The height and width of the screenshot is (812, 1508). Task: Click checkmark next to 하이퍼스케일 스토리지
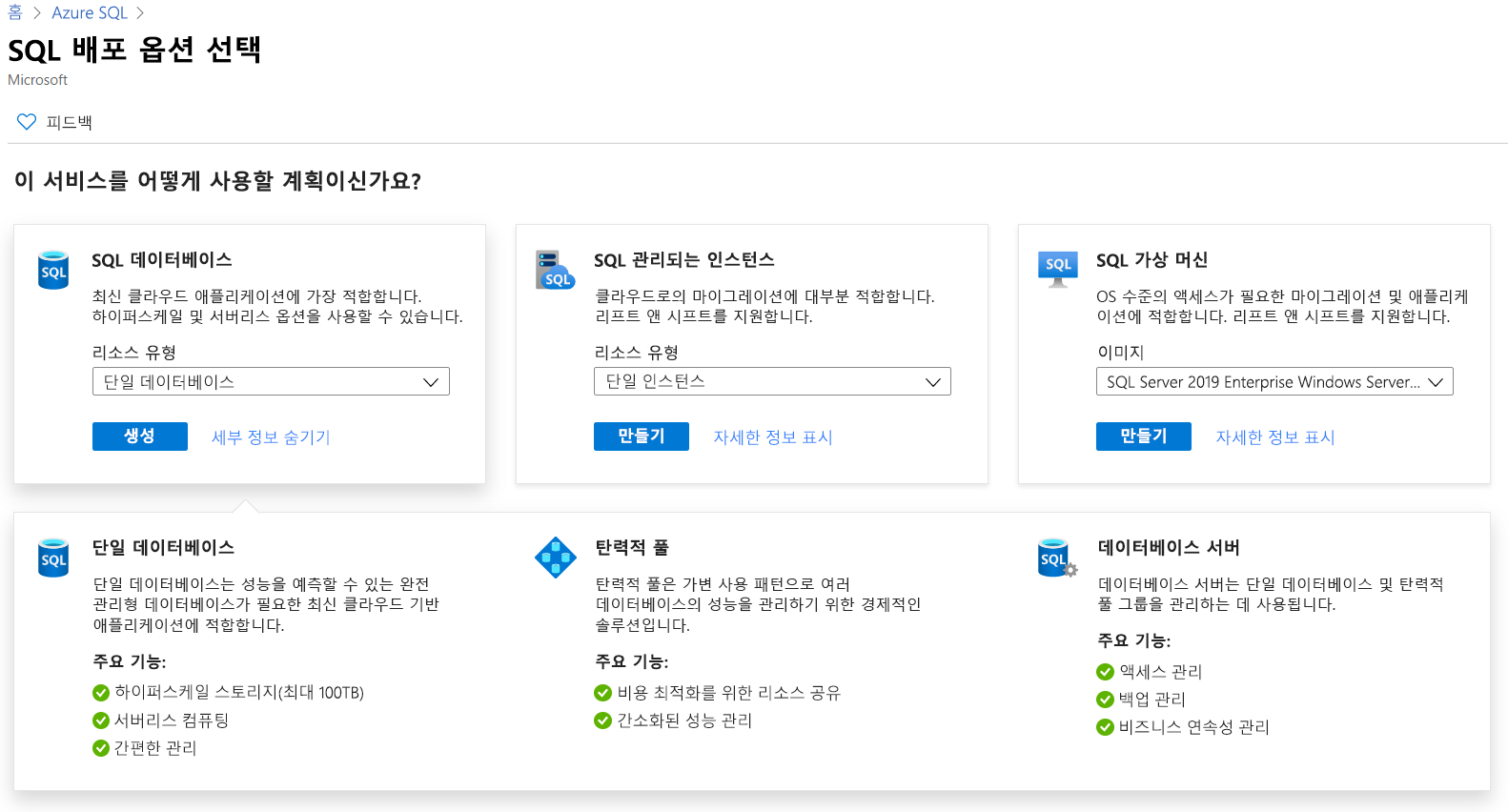(x=101, y=693)
